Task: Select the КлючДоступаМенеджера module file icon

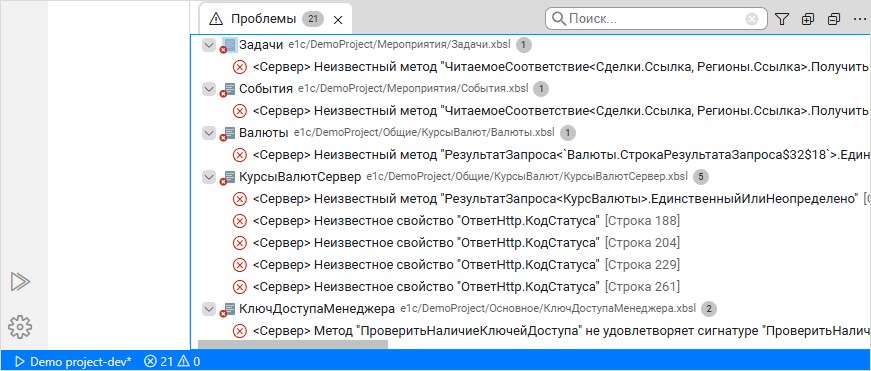Action: point(228,309)
